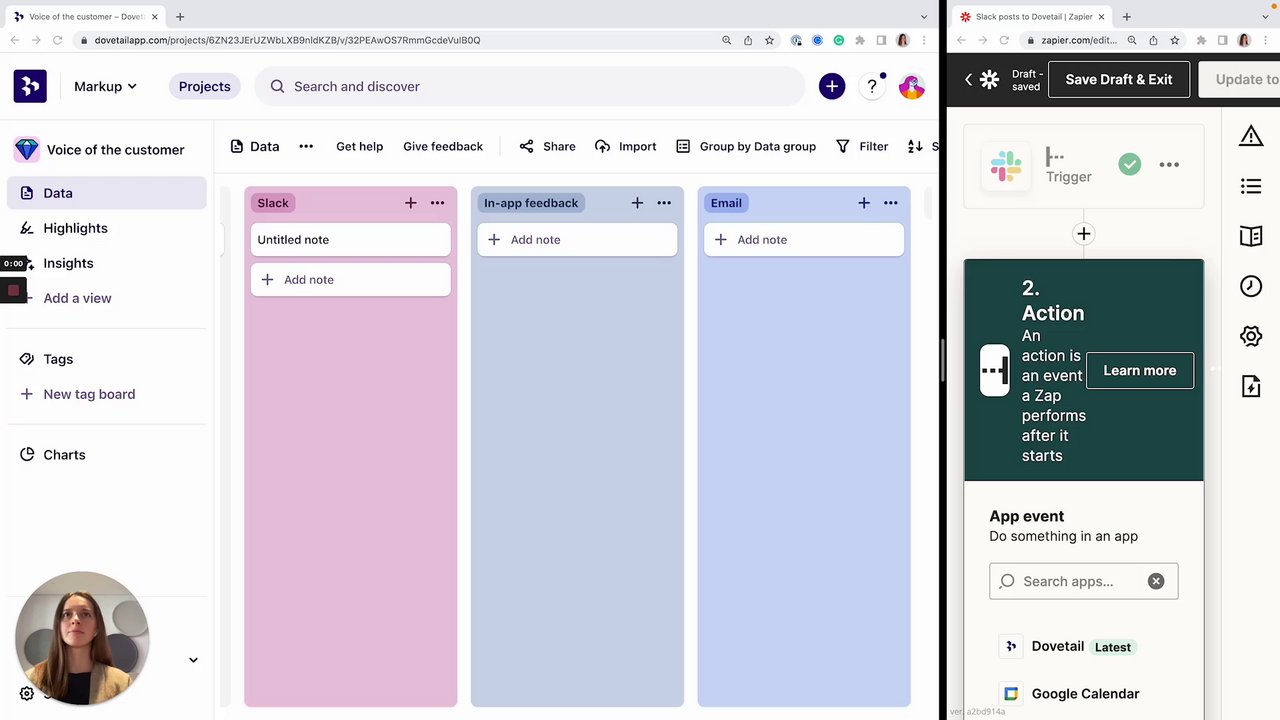Open a new tab in the Dovetail window
The image size is (1280, 720).
pos(180,17)
